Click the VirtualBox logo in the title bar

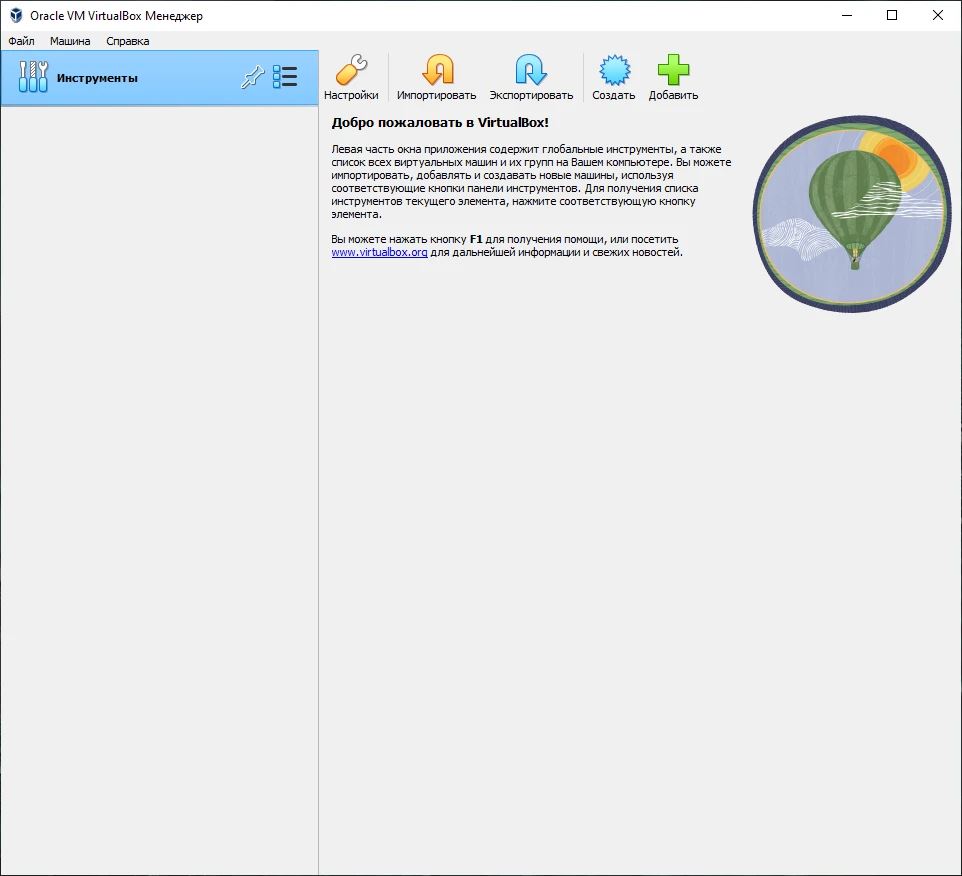tap(15, 15)
